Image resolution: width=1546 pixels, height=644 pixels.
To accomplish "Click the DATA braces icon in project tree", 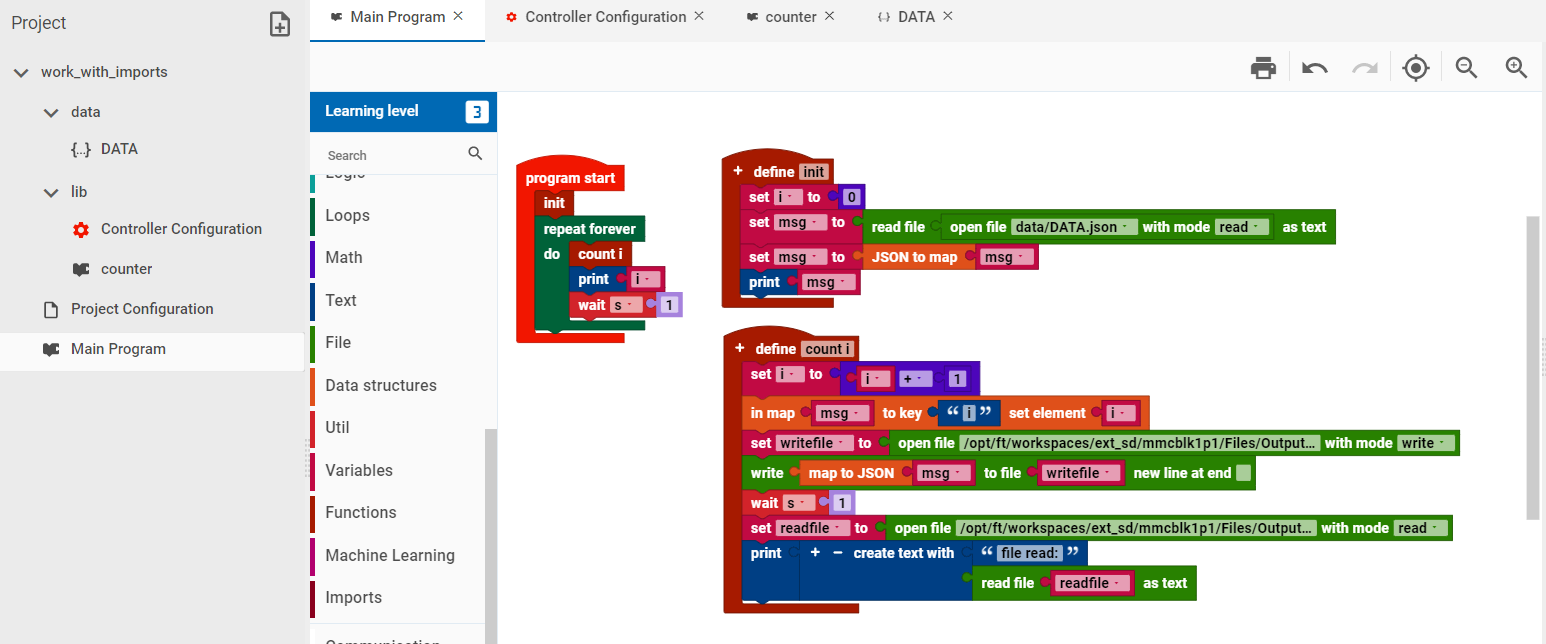I will click(81, 149).
